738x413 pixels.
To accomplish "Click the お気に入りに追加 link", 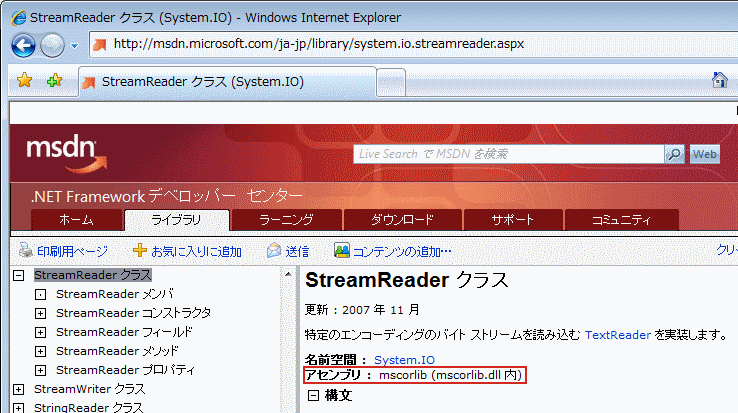I will point(196,251).
